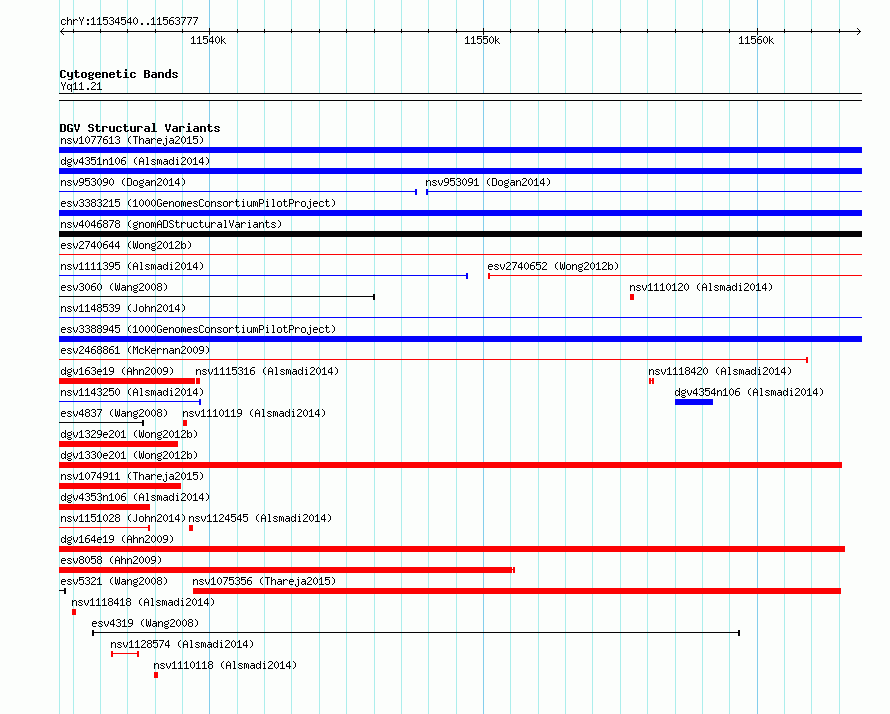Click nsv1128574 (Alsmadi2014) label
The image size is (890, 714).
(x=182, y=644)
